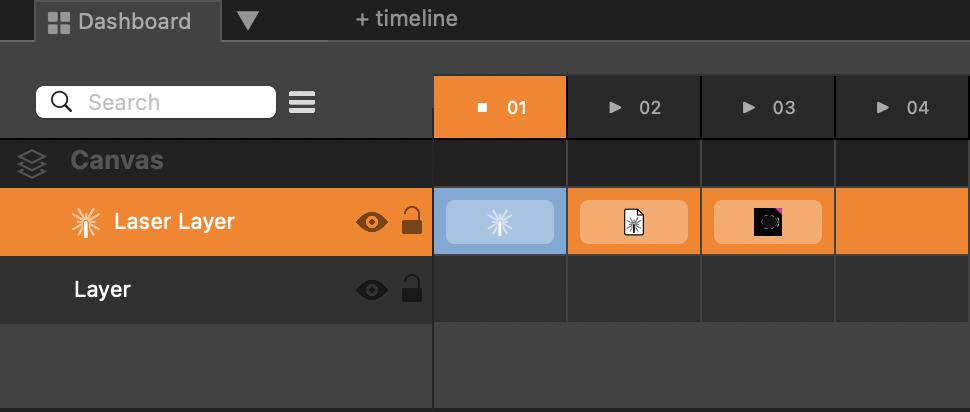Click the Laser Layer laser icon

[86, 223]
